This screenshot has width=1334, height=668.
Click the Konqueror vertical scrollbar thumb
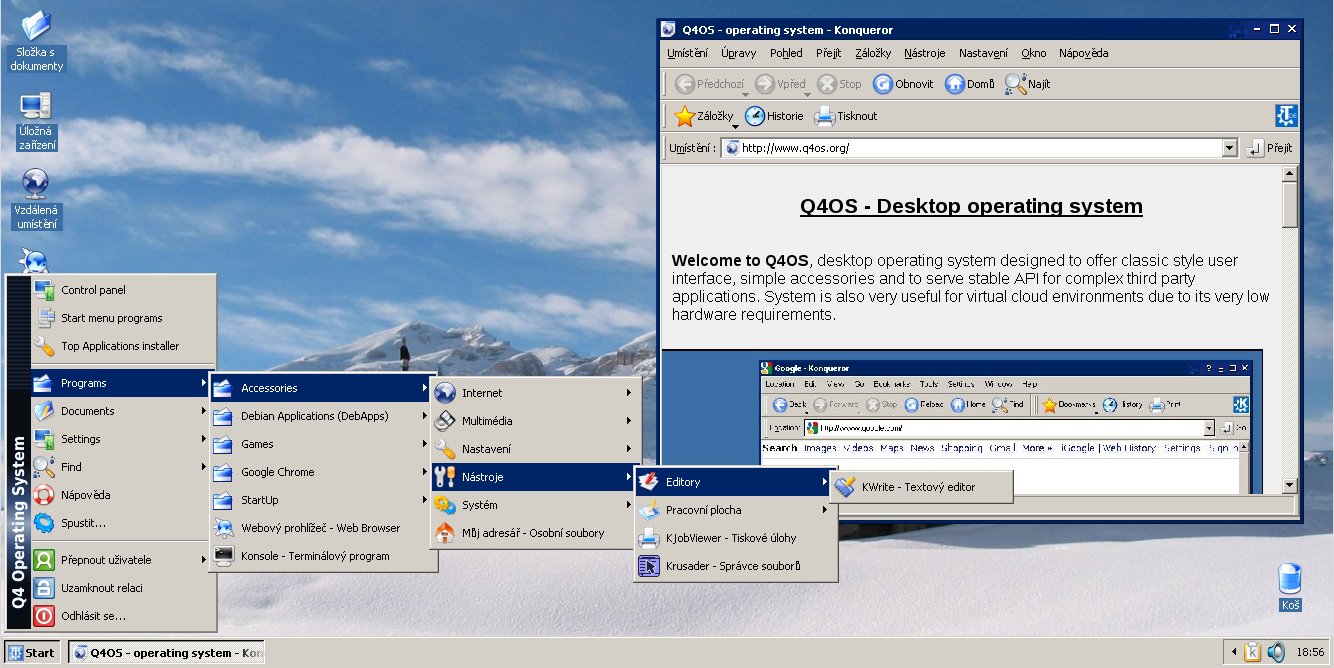coord(1290,205)
